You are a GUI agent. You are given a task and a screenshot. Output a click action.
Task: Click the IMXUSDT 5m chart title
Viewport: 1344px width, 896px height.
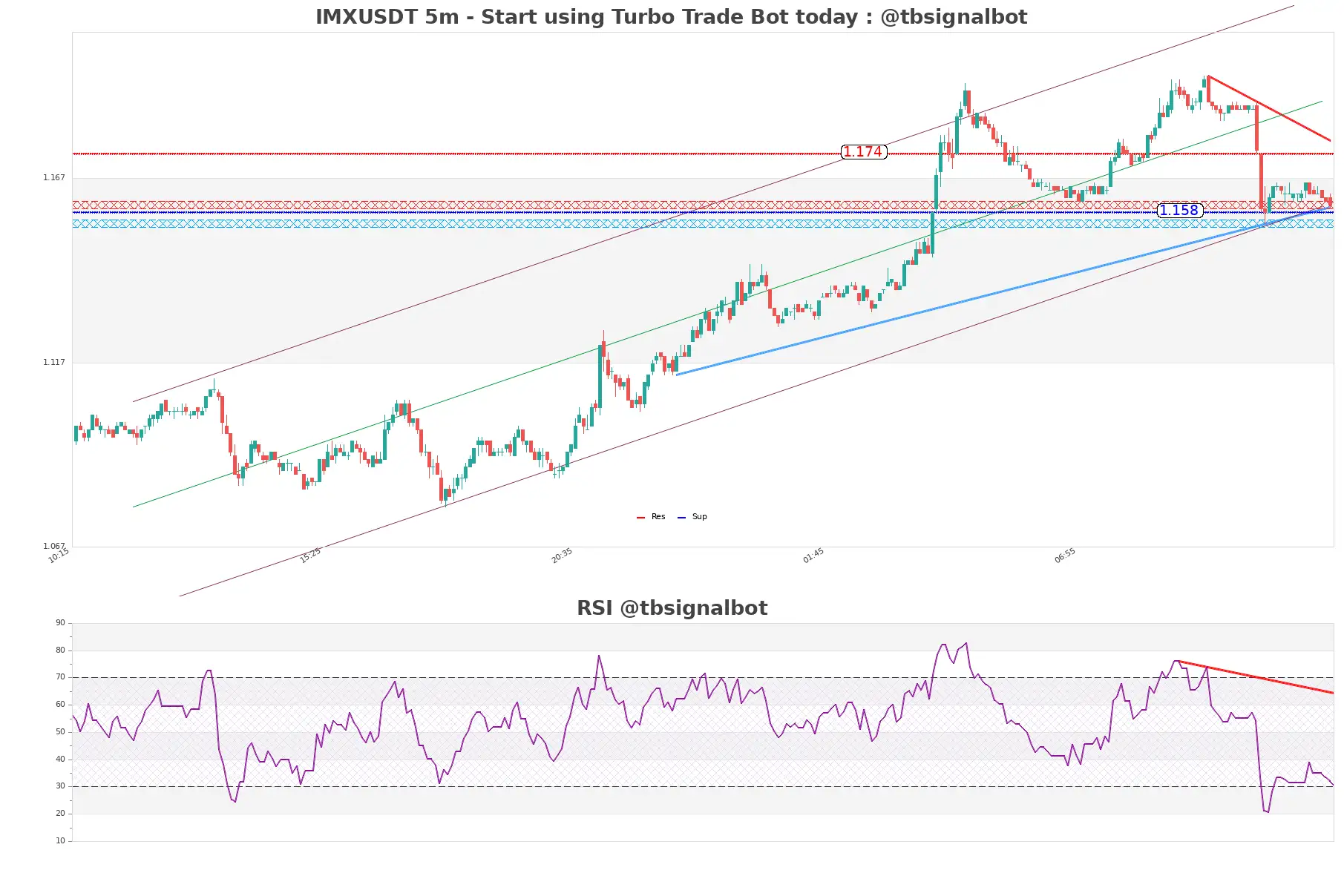(672, 17)
